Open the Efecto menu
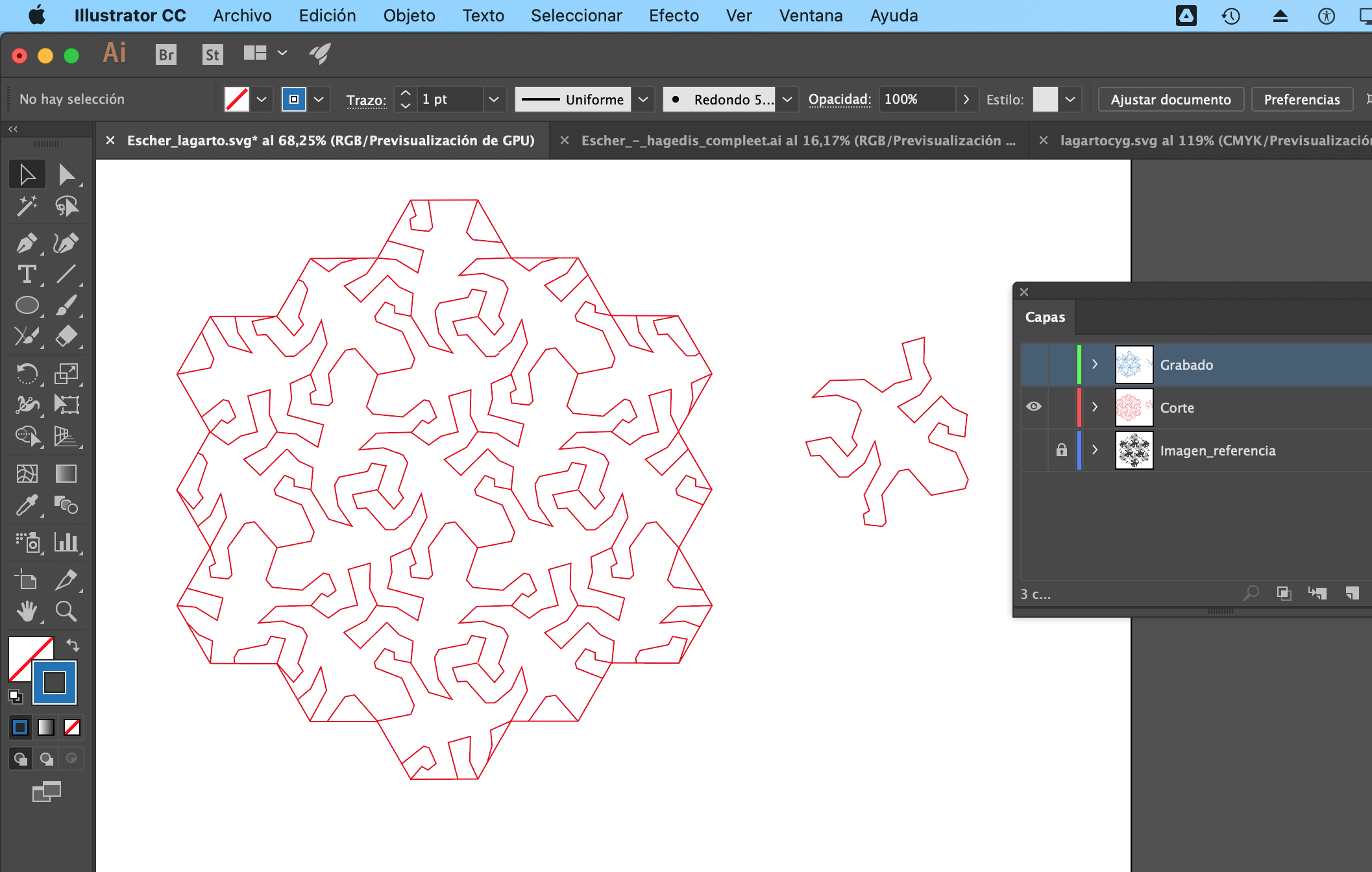 (674, 16)
